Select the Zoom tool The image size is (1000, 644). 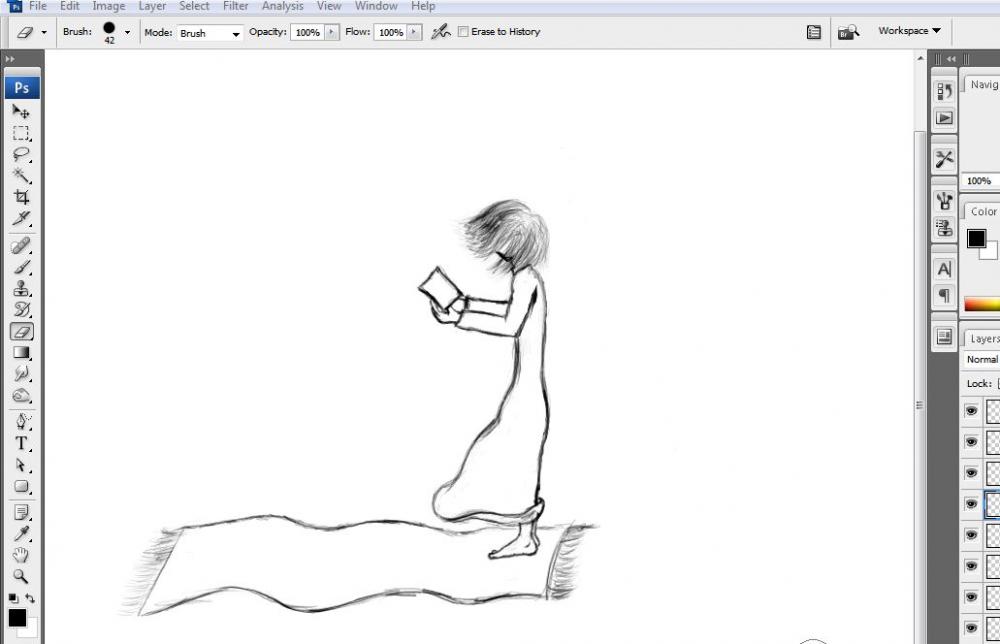tap(21, 576)
